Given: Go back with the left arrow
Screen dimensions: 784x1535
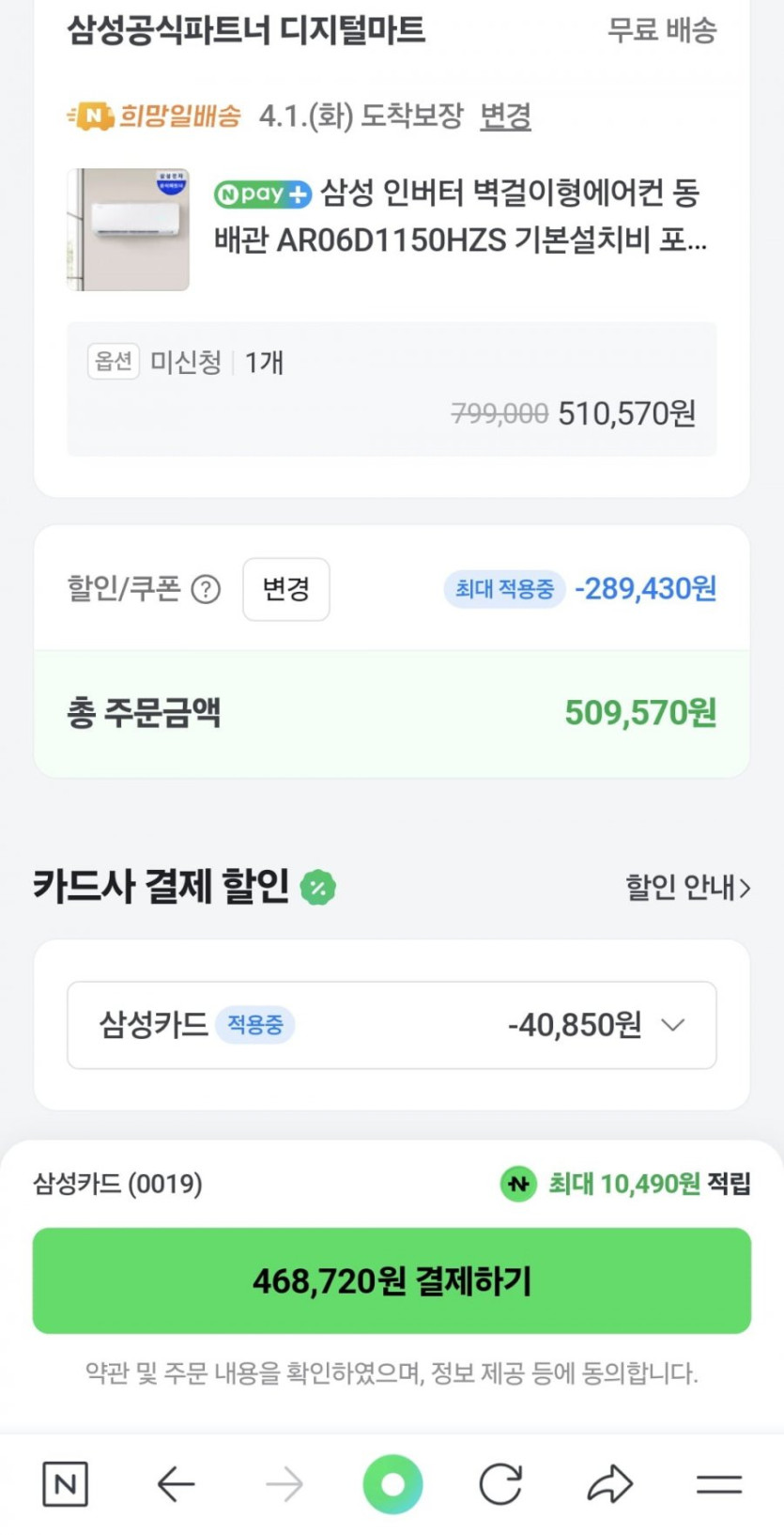Looking at the screenshot, I should click(x=176, y=1484).
